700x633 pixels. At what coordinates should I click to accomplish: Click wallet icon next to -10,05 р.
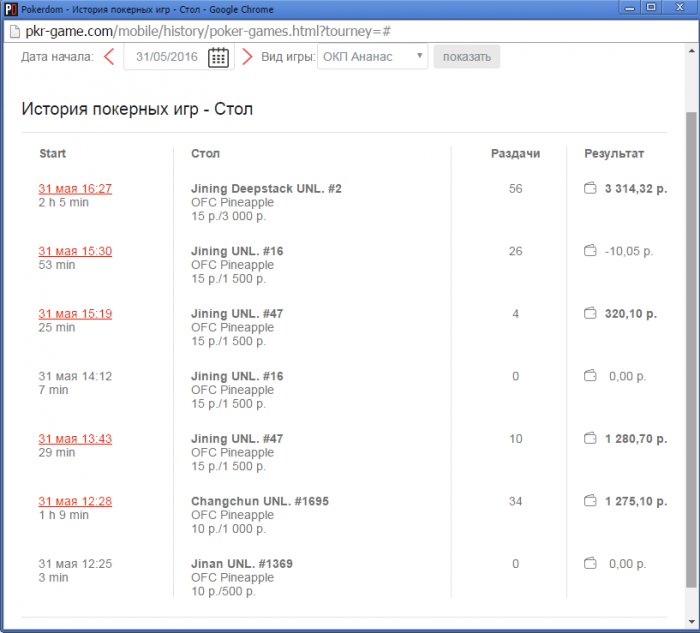pyautogui.click(x=590, y=251)
